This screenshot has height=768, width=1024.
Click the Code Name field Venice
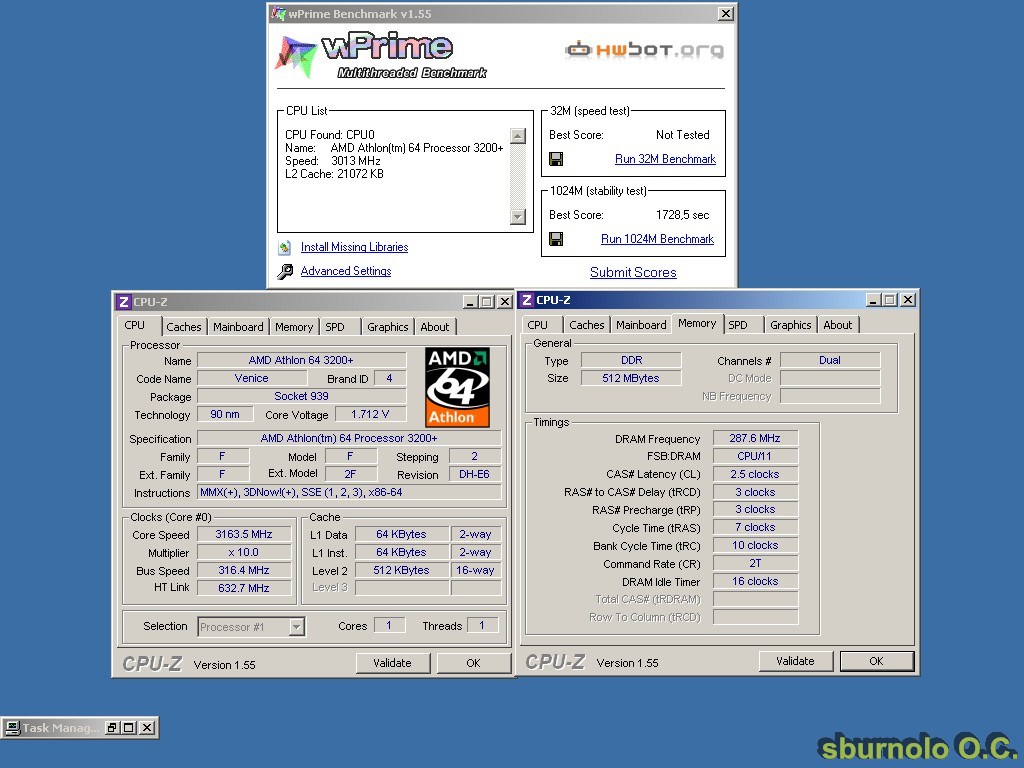click(251, 378)
